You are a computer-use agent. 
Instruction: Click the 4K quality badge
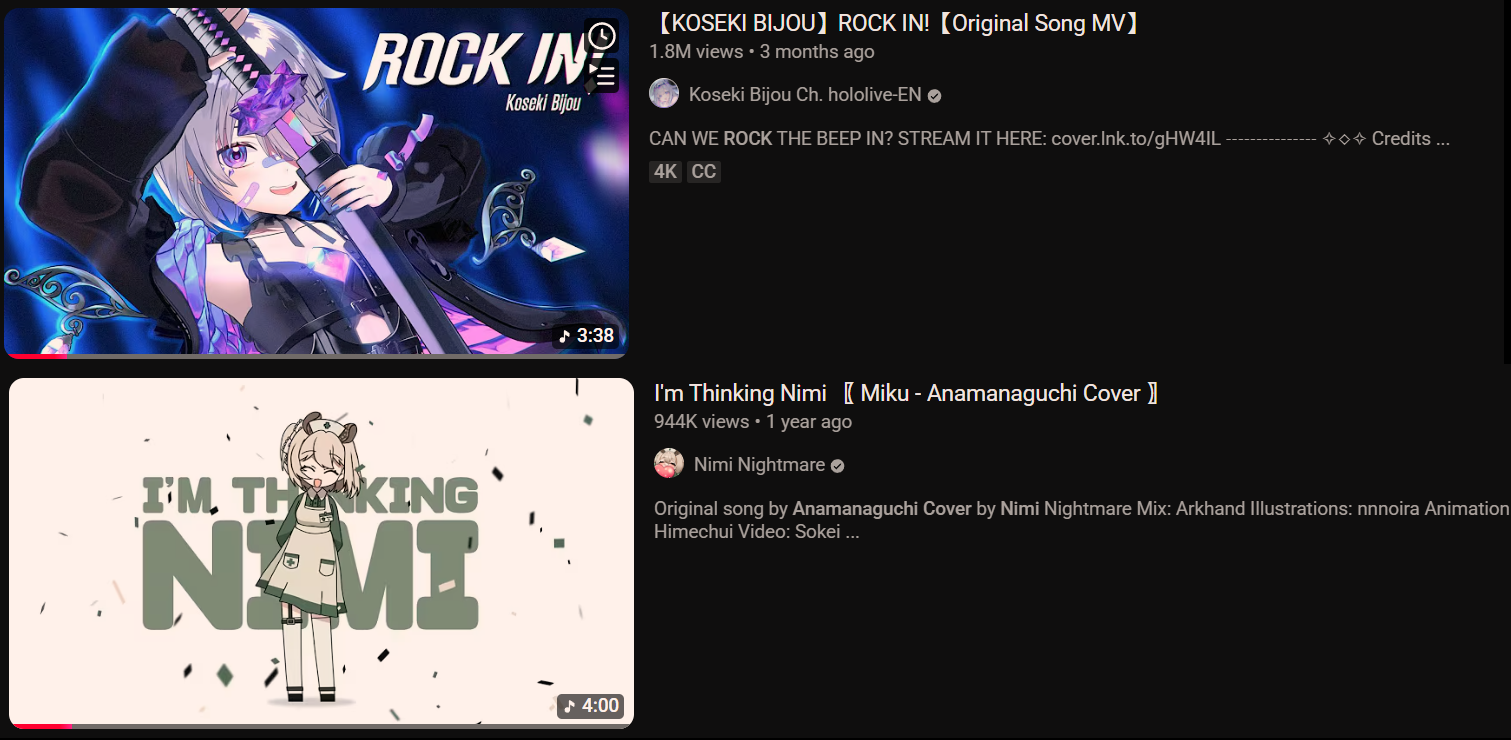(665, 172)
